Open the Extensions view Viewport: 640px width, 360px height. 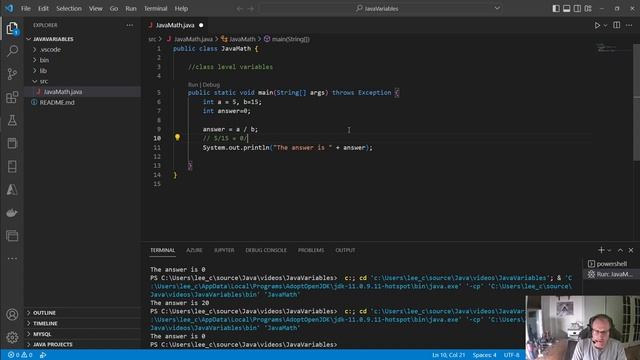click(12, 97)
